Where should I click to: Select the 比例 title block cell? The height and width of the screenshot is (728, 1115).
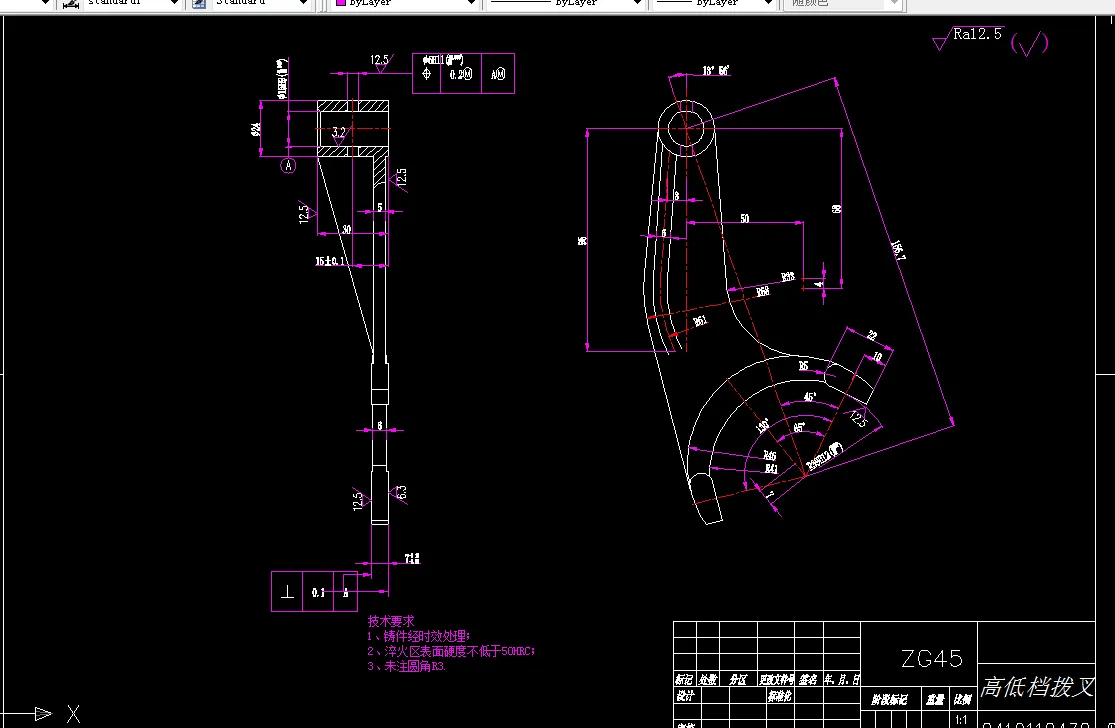point(962,700)
